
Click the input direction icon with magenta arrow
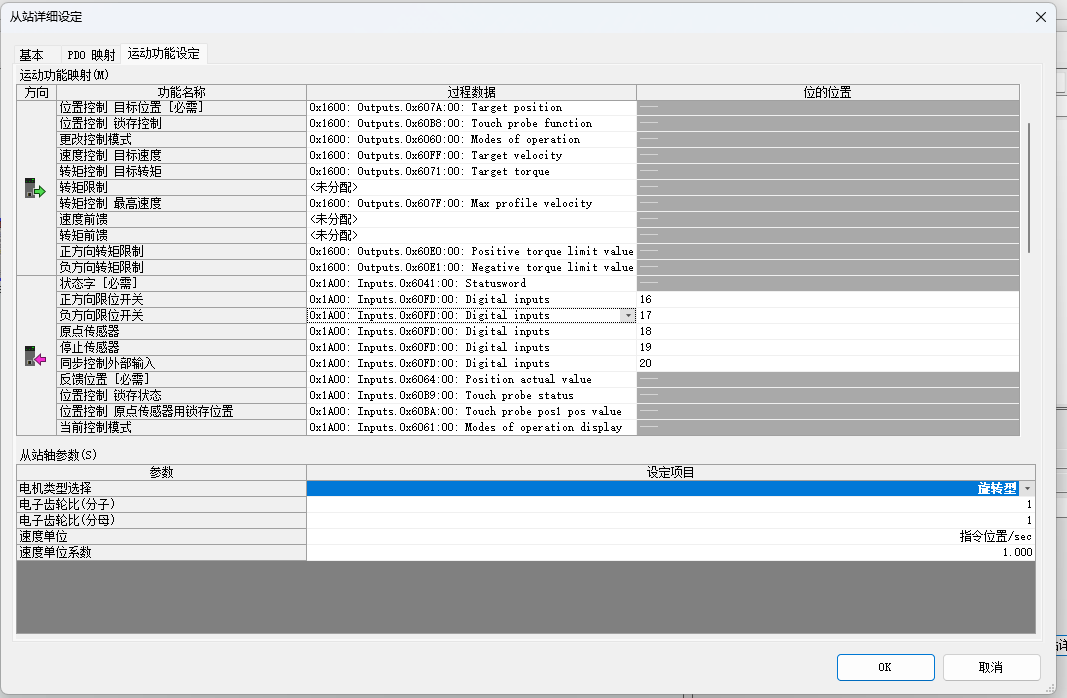[x=36, y=356]
